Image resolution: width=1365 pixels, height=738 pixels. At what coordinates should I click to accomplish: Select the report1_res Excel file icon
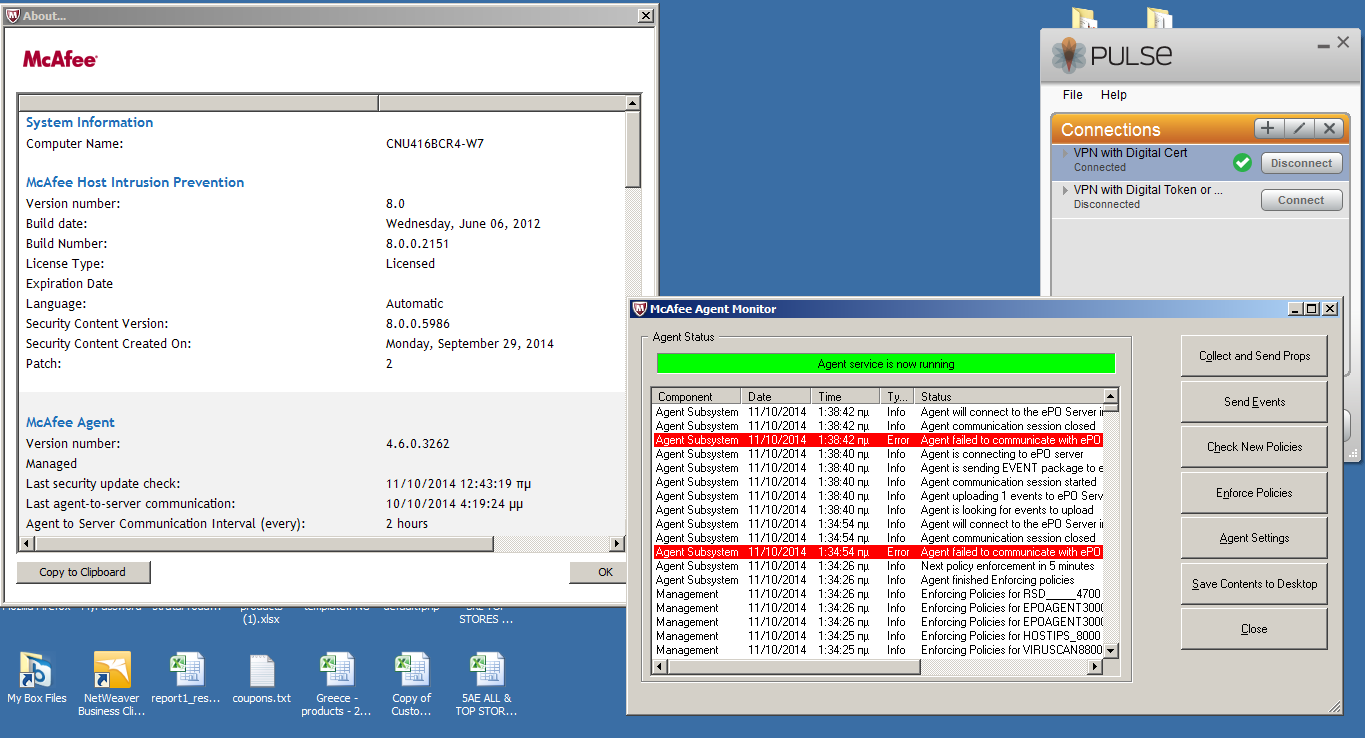(186, 679)
